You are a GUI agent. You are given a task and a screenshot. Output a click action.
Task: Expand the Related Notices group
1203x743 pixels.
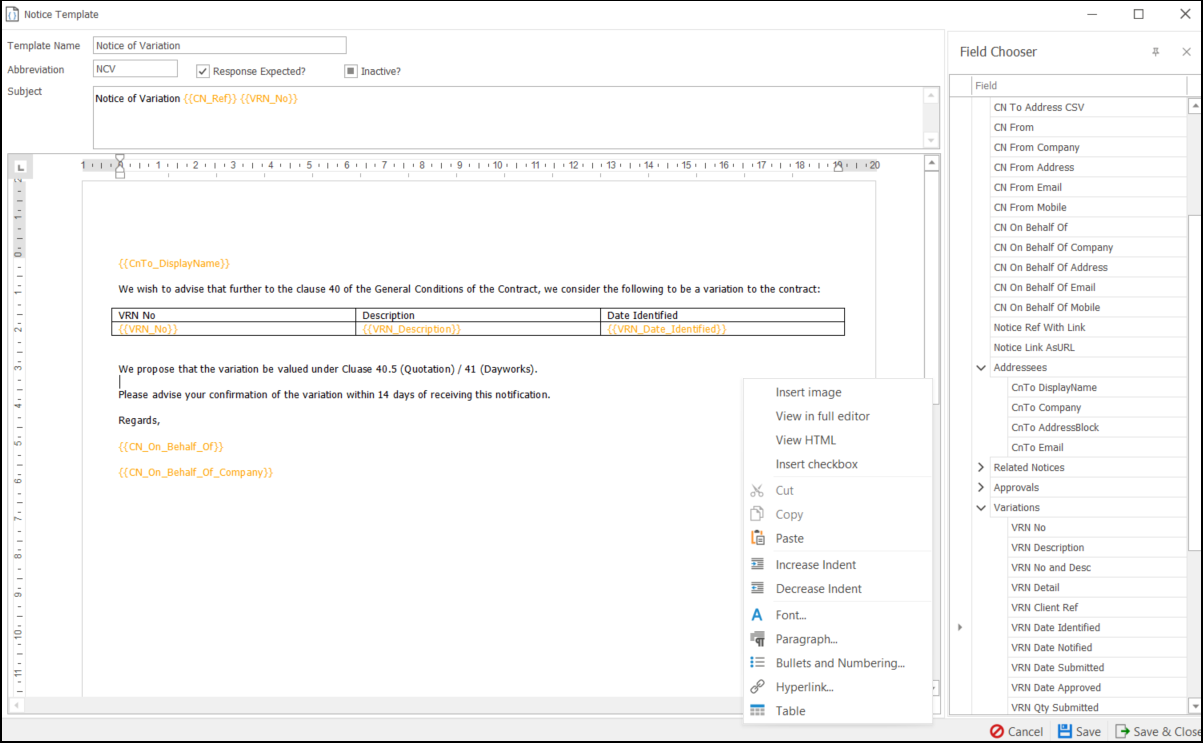982,467
